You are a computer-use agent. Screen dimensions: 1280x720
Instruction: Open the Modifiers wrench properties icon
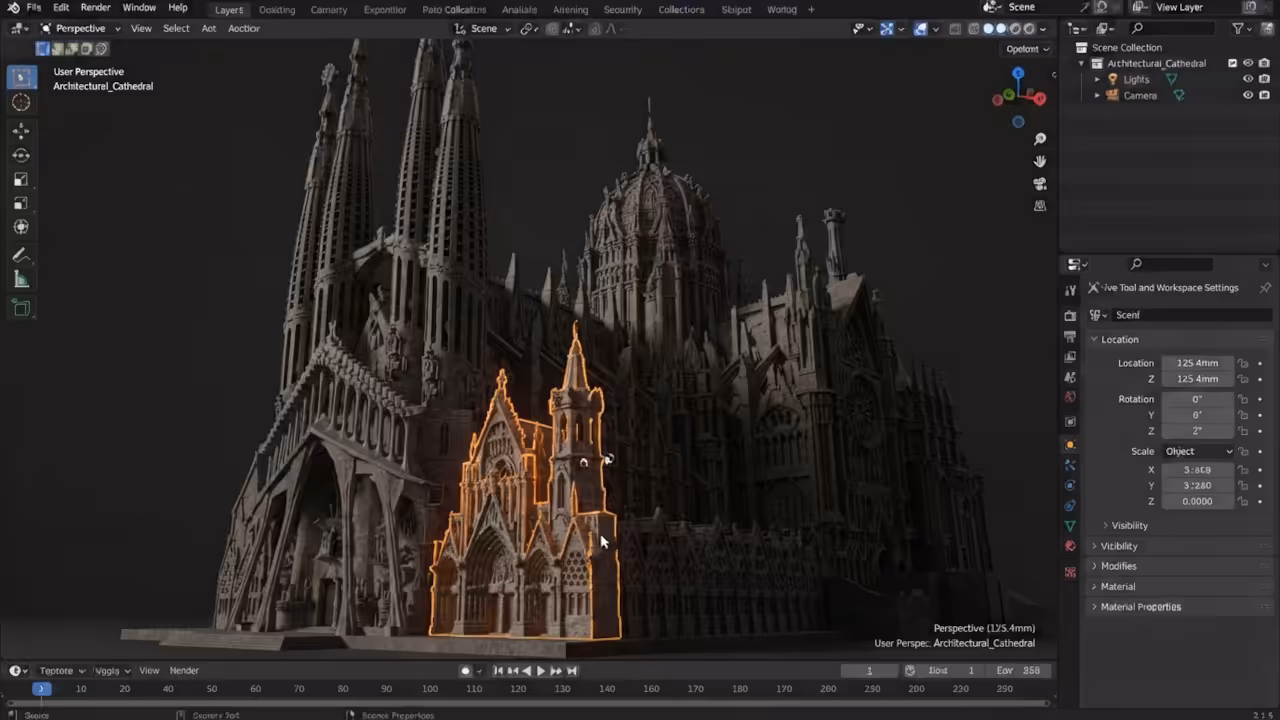click(1070, 465)
